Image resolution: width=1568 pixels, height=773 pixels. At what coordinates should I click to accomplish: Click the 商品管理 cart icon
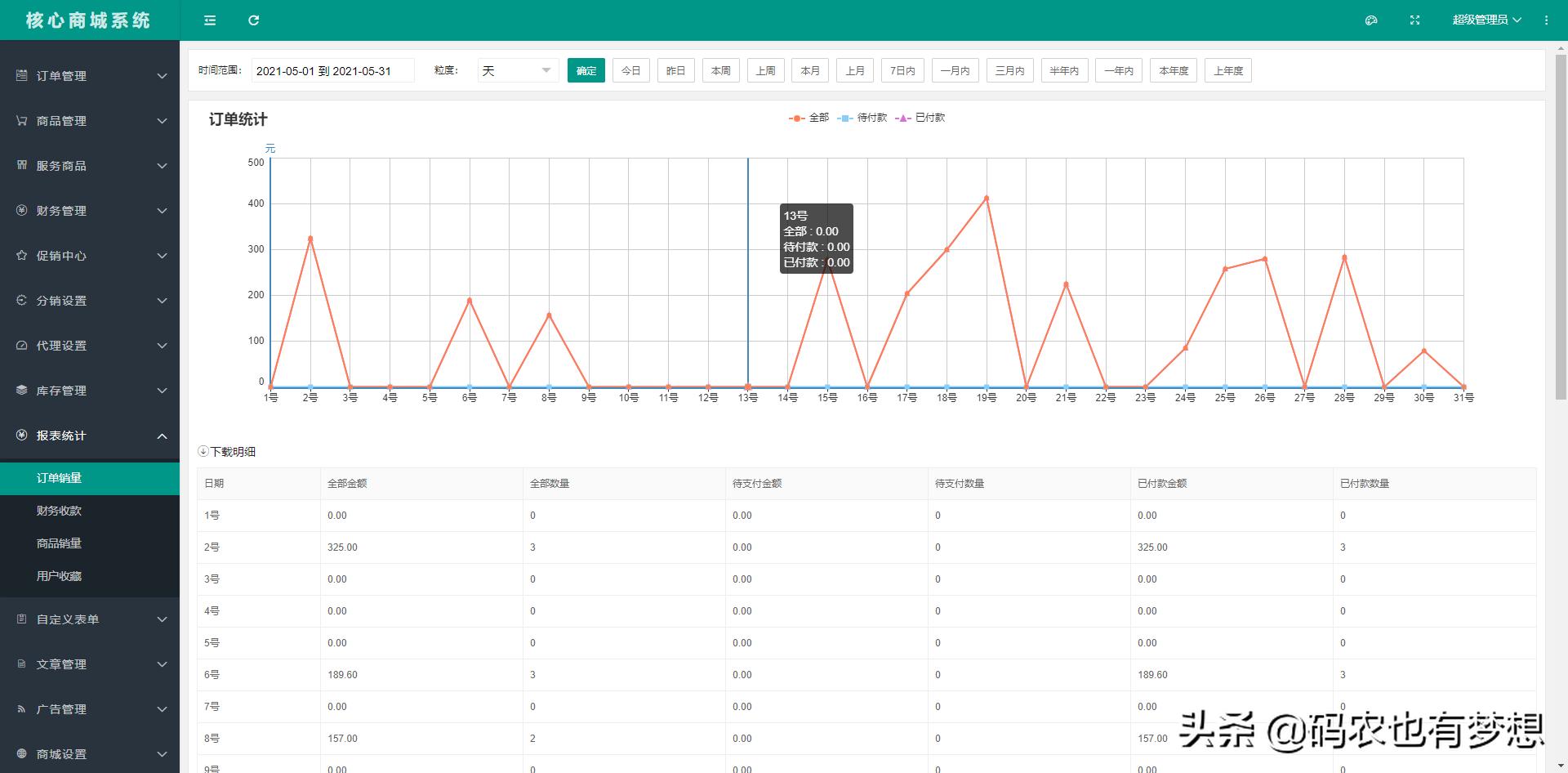click(22, 120)
